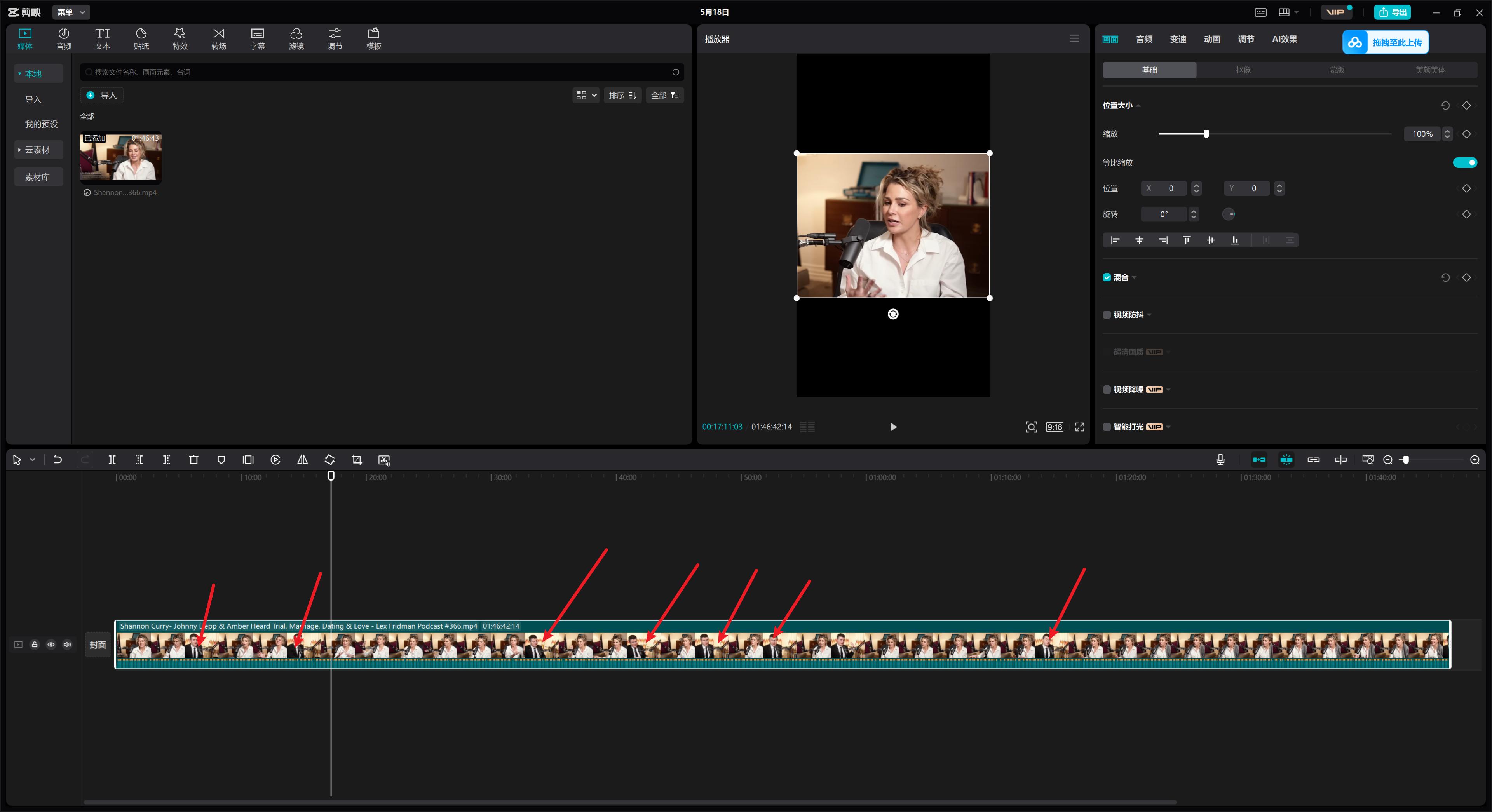Switch to the 蒙版 sub-tab
This screenshot has height=812, width=1492.
pyautogui.click(x=1336, y=70)
